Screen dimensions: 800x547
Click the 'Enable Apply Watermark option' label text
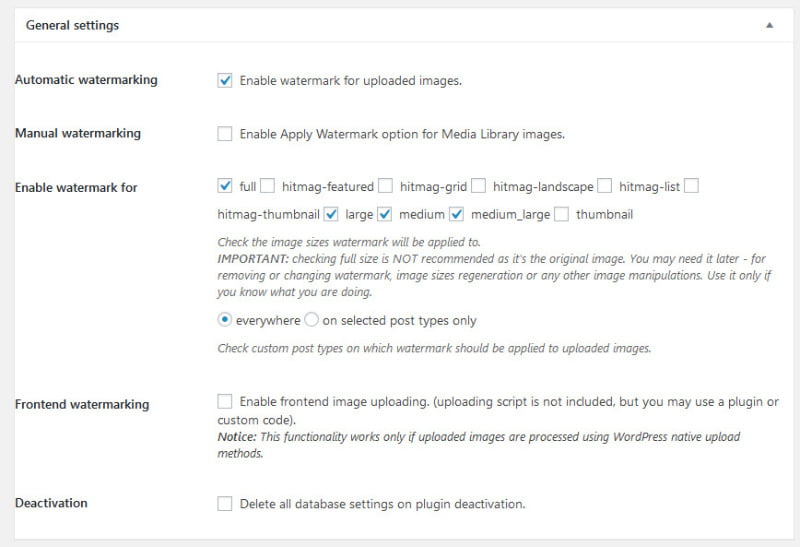pyautogui.click(x=402, y=134)
